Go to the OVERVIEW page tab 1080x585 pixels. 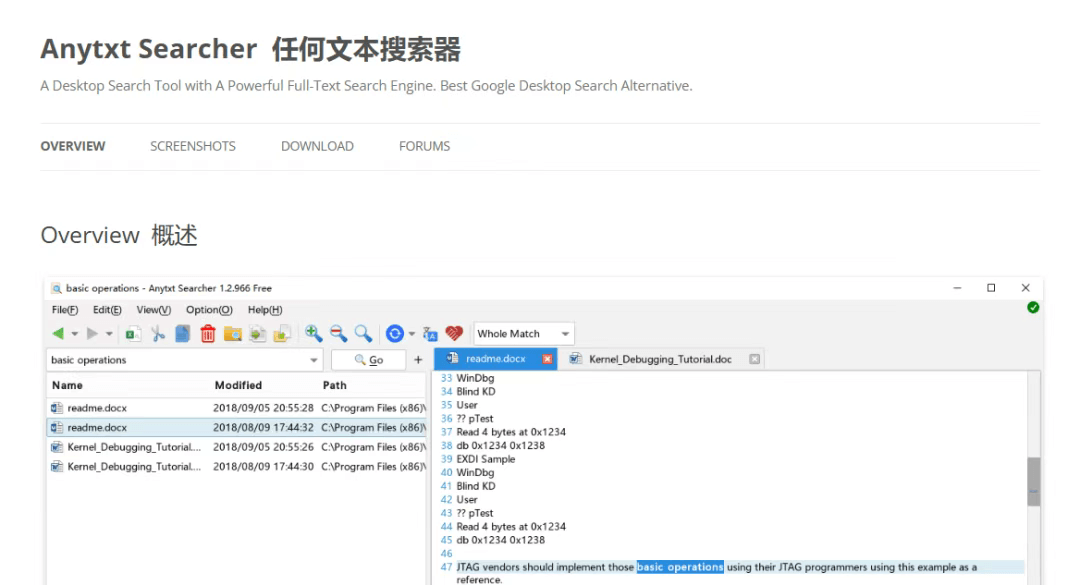click(x=73, y=146)
